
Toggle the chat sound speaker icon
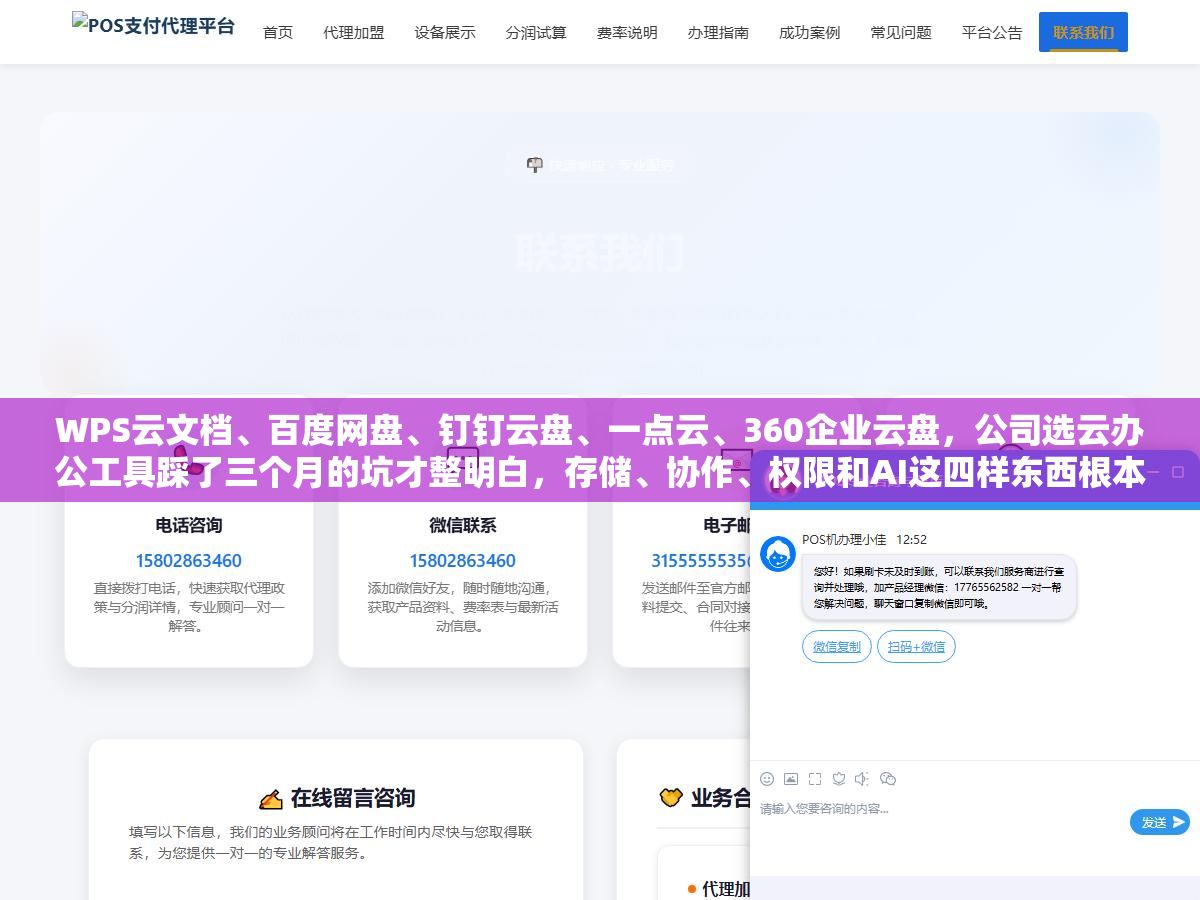click(863, 779)
